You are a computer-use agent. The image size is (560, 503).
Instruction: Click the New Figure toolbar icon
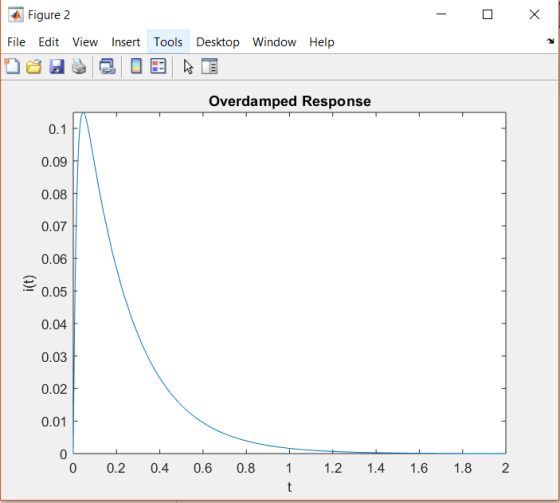tap(12, 66)
